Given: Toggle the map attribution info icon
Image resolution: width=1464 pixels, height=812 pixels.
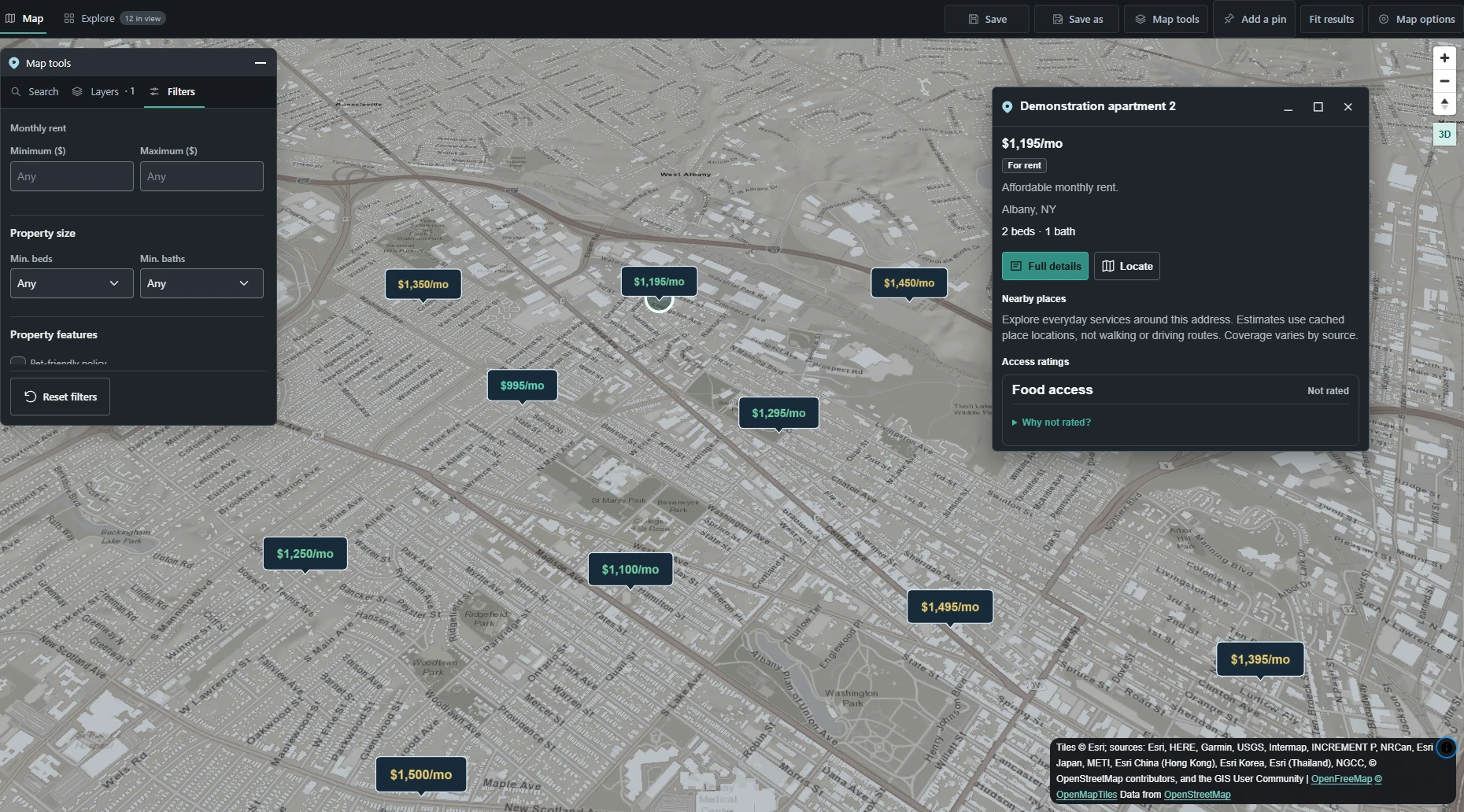Looking at the screenshot, I should pos(1446,748).
